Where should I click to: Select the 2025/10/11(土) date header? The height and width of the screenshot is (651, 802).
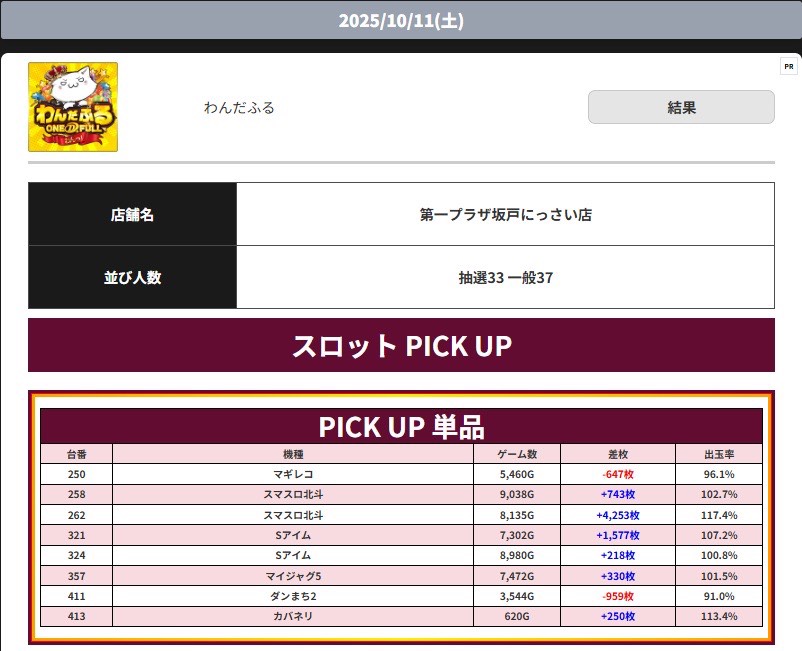click(401, 20)
